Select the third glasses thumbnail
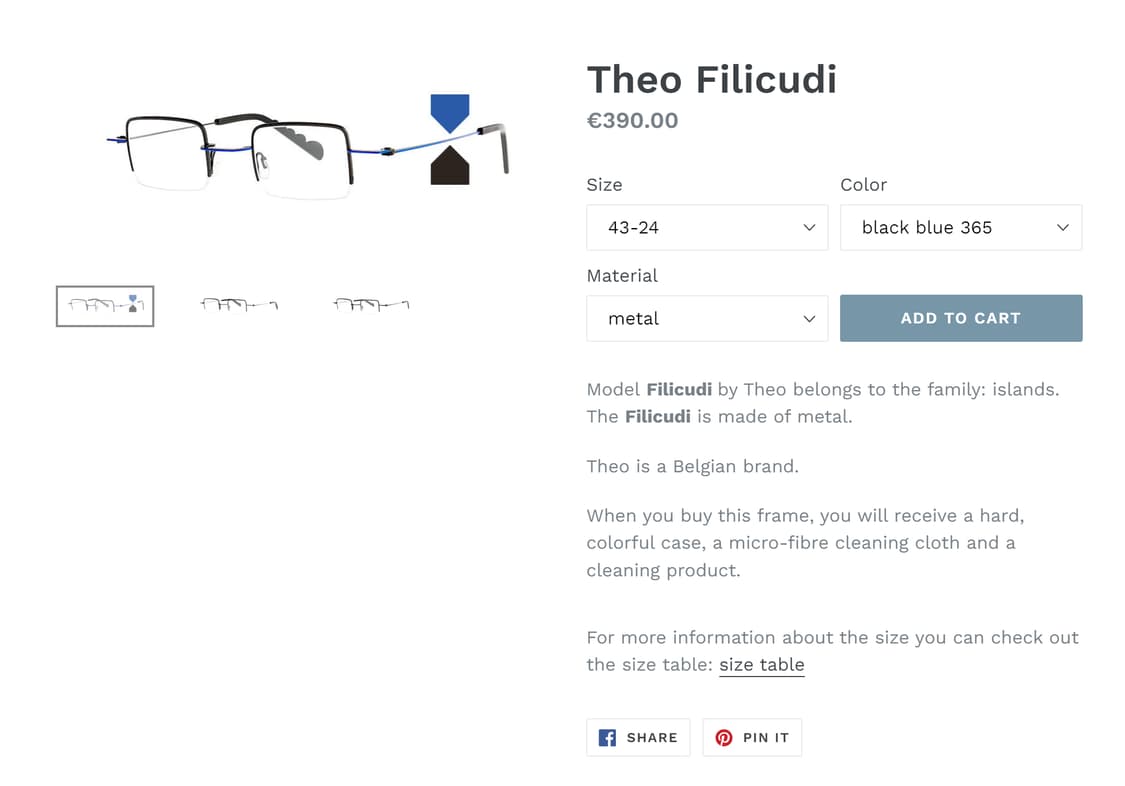 [x=371, y=304]
